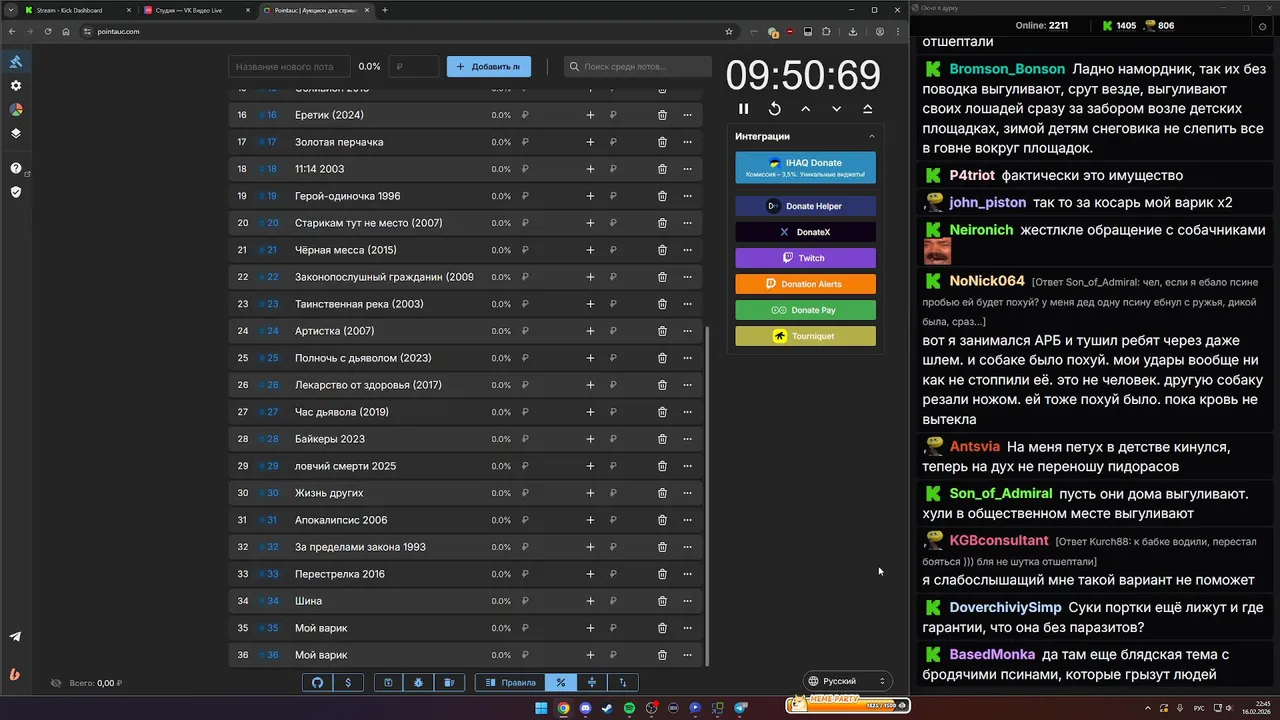Click bug report icon in bottom toolbar

tap(418, 682)
